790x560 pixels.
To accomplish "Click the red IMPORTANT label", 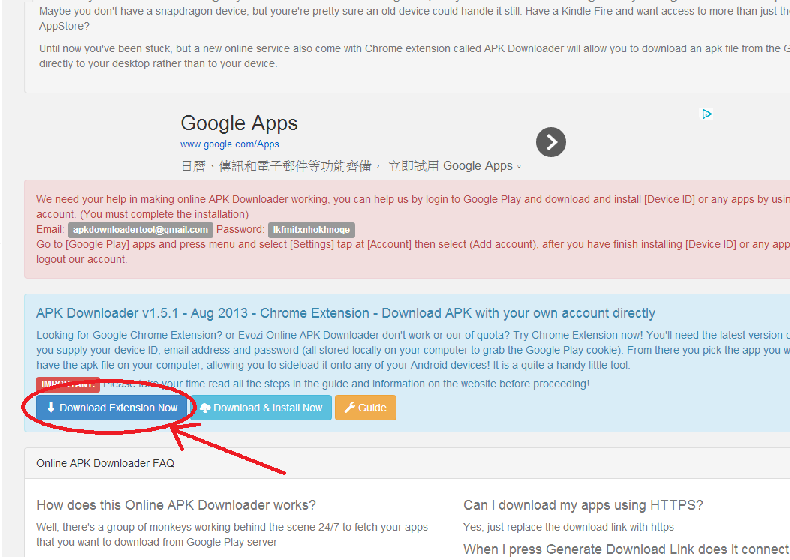I will (x=67, y=383).
